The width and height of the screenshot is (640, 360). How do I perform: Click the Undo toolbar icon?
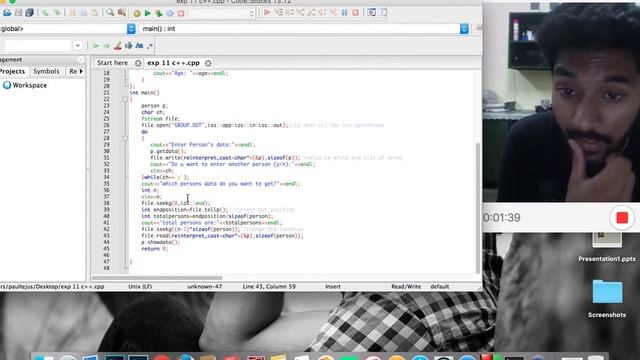(45, 13)
